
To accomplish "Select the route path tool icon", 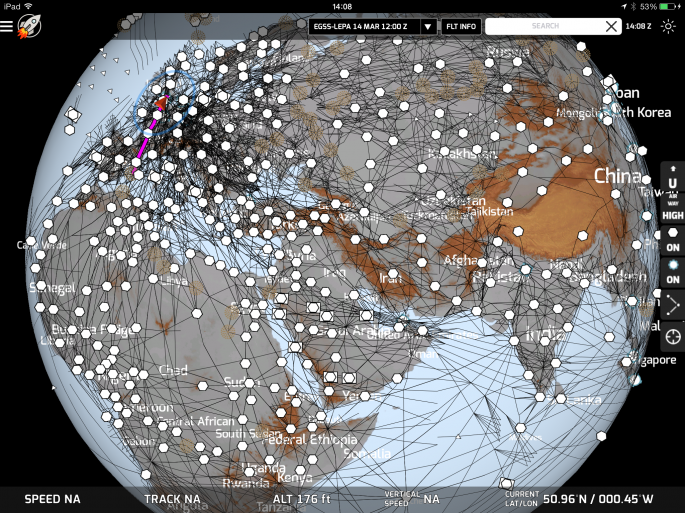I will pos(672,305).
